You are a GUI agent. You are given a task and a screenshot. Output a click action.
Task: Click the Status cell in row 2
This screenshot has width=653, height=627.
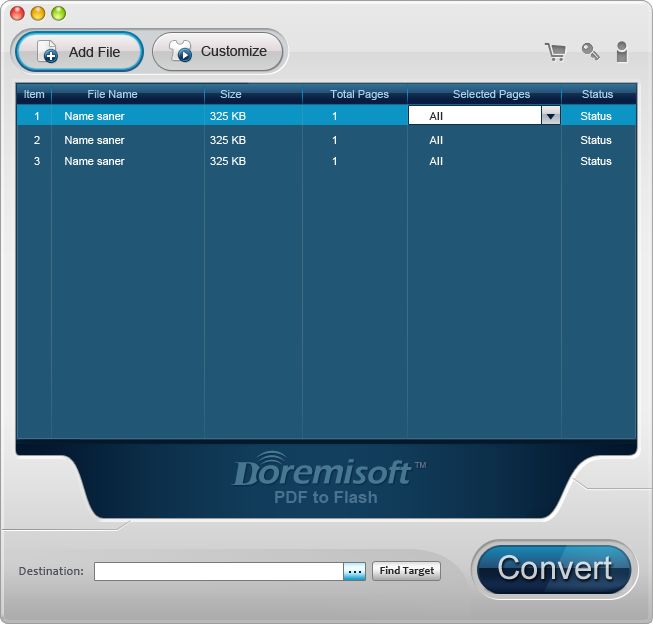pos(596,140)
